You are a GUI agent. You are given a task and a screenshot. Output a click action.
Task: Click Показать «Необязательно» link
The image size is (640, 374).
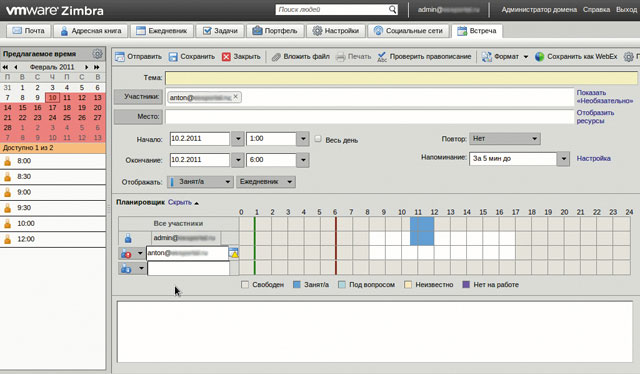pos(604,97)
